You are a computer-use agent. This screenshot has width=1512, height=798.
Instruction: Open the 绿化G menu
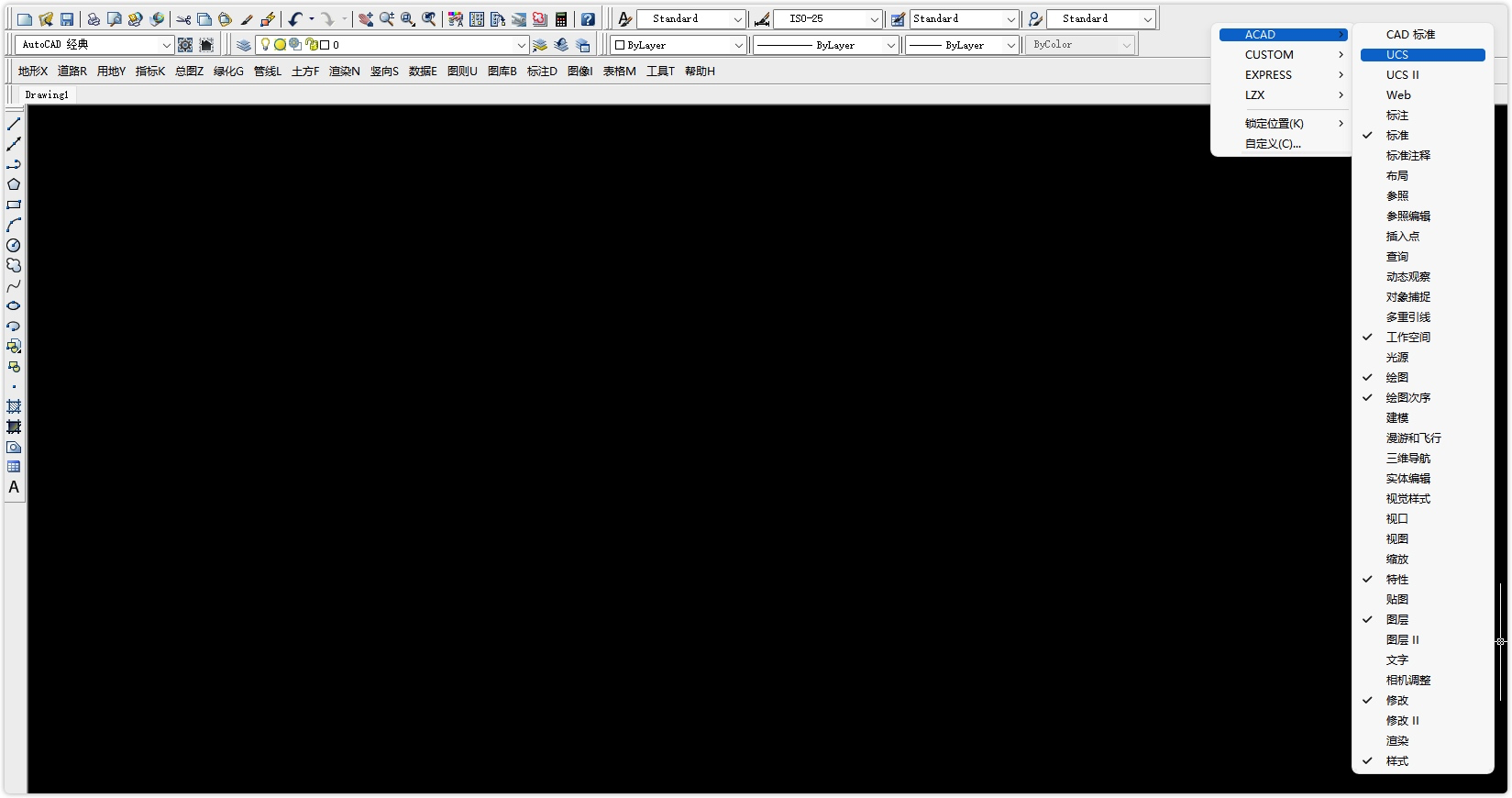coord(228,72)
